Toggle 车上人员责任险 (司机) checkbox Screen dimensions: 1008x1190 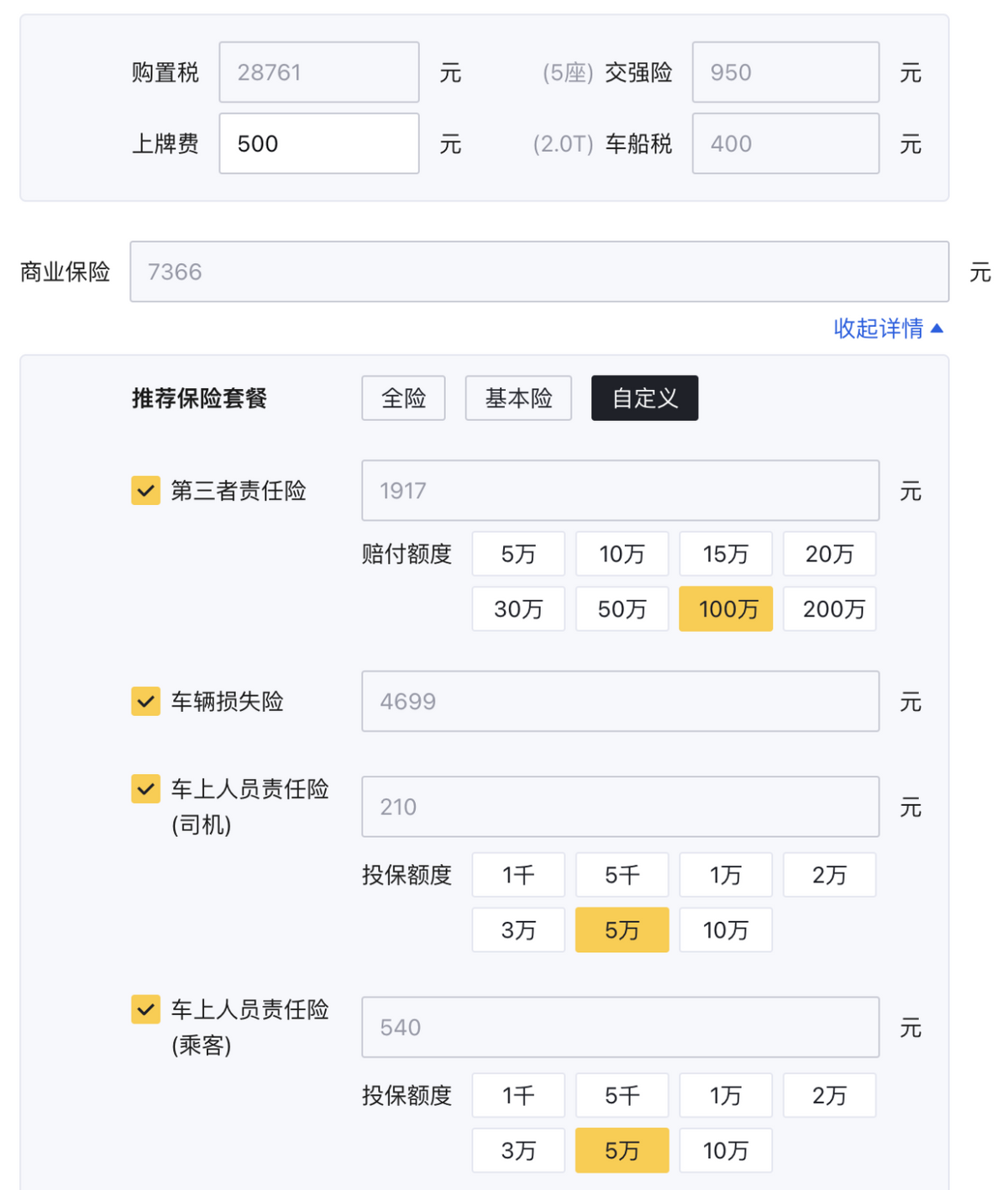point(145,789)
